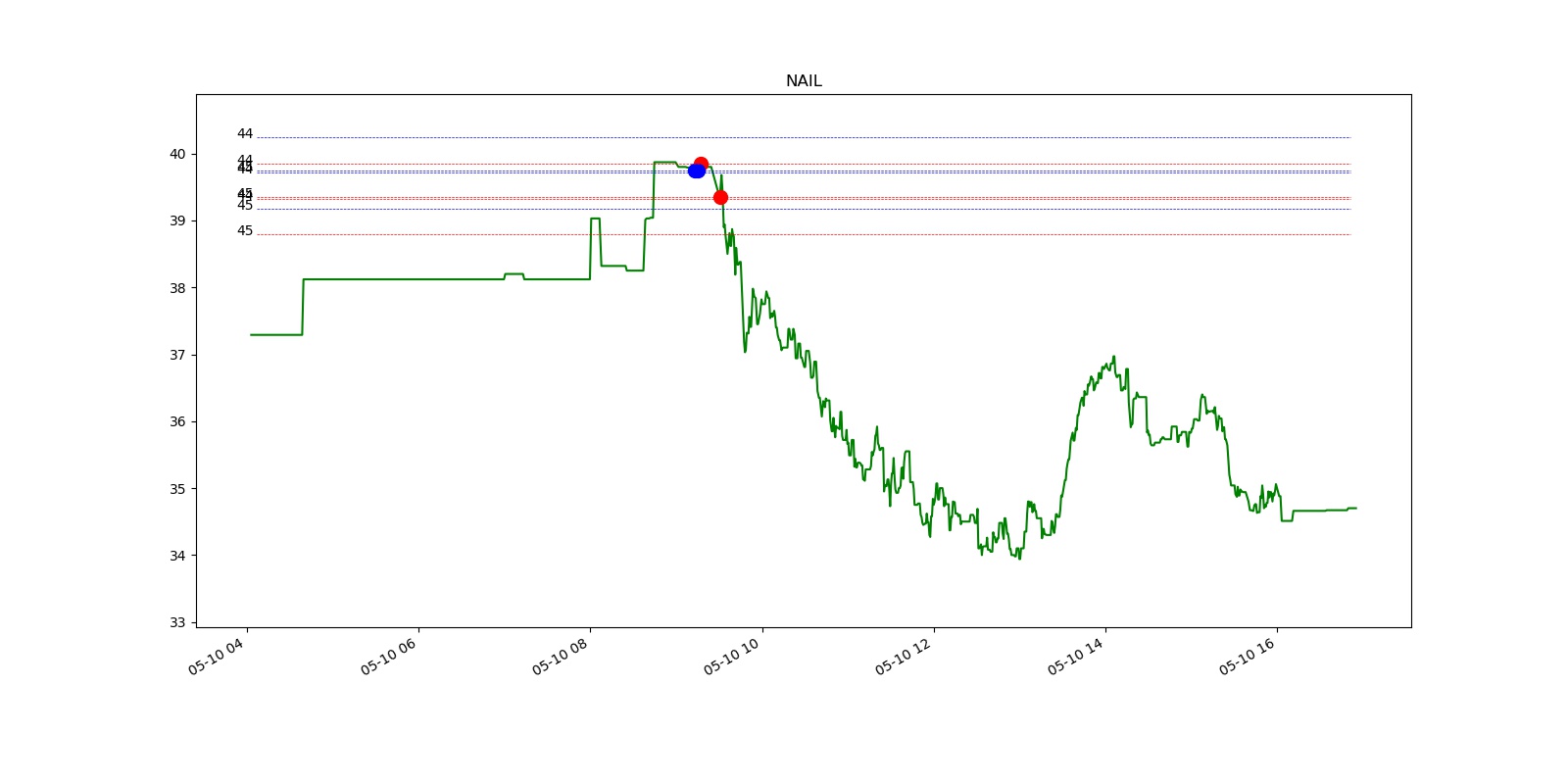Click the lowest level label 45

click(245, 231)
